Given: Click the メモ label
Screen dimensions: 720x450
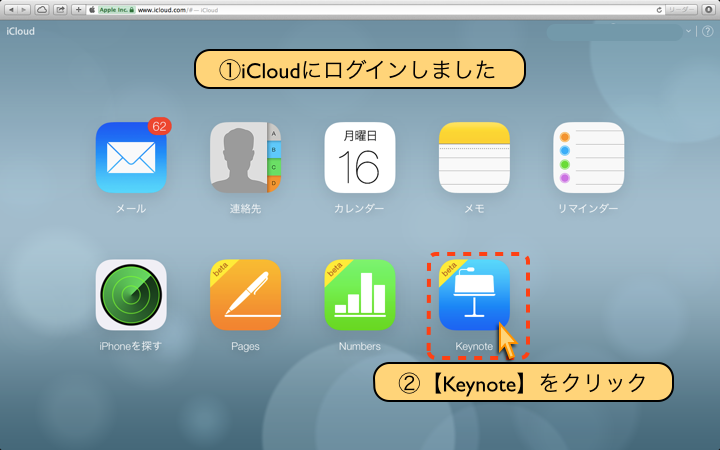Looking at the screenshot, I should point(474,208).
